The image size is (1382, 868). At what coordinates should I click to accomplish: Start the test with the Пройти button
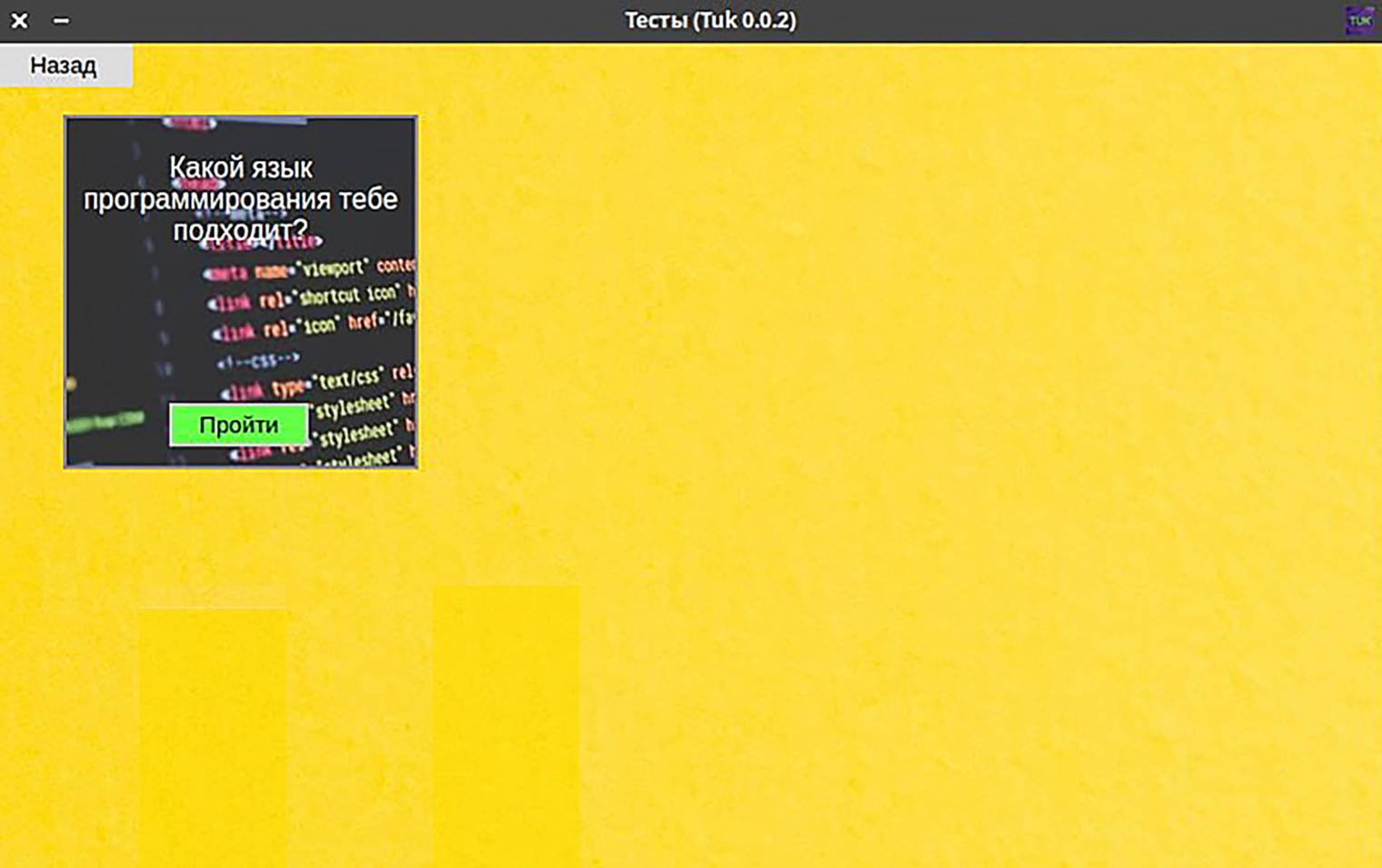point(239,425)
